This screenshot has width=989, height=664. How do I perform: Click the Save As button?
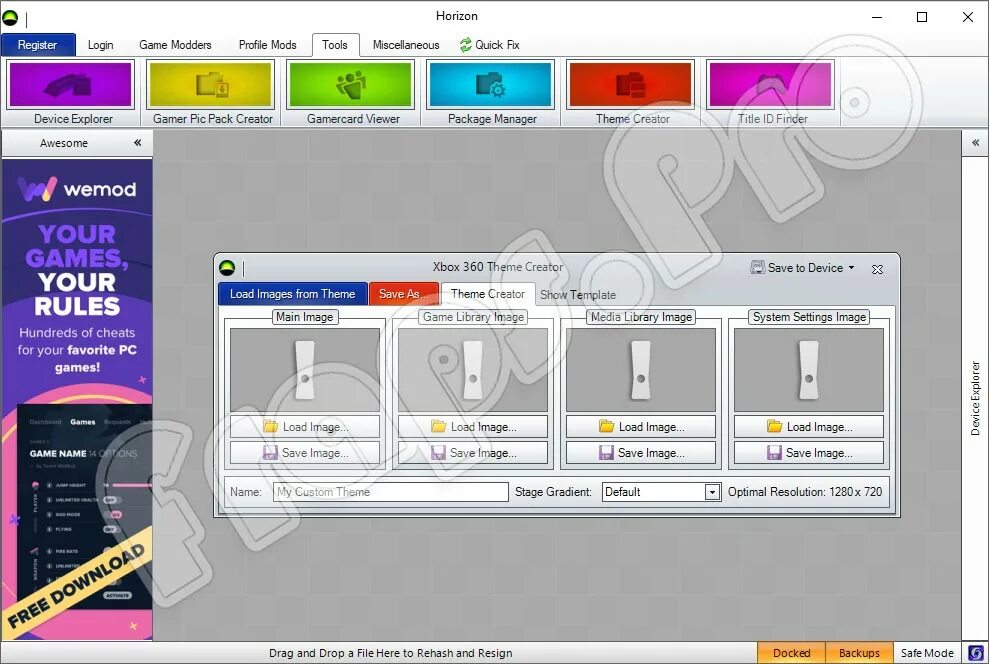click(404, 294)
